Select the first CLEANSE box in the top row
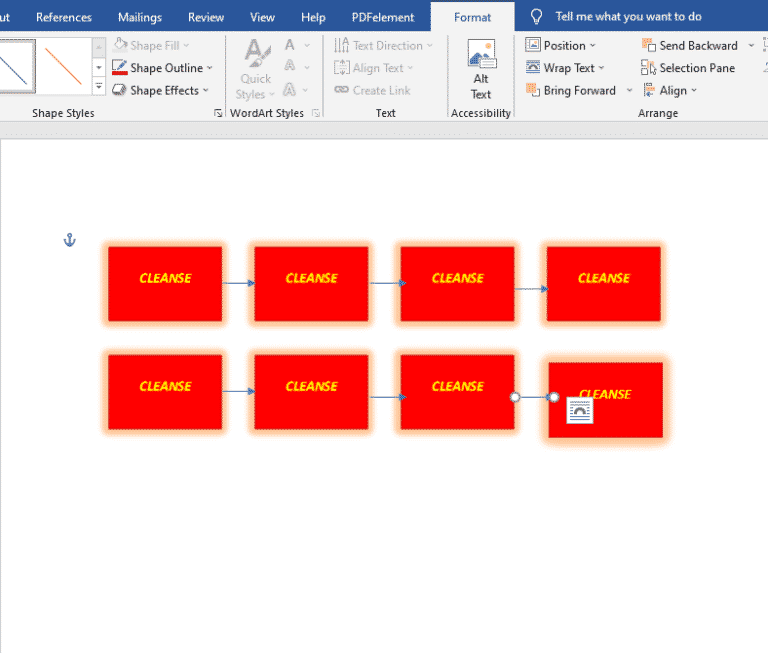This screenshot has width=768, height=653. tap(165, 284)
